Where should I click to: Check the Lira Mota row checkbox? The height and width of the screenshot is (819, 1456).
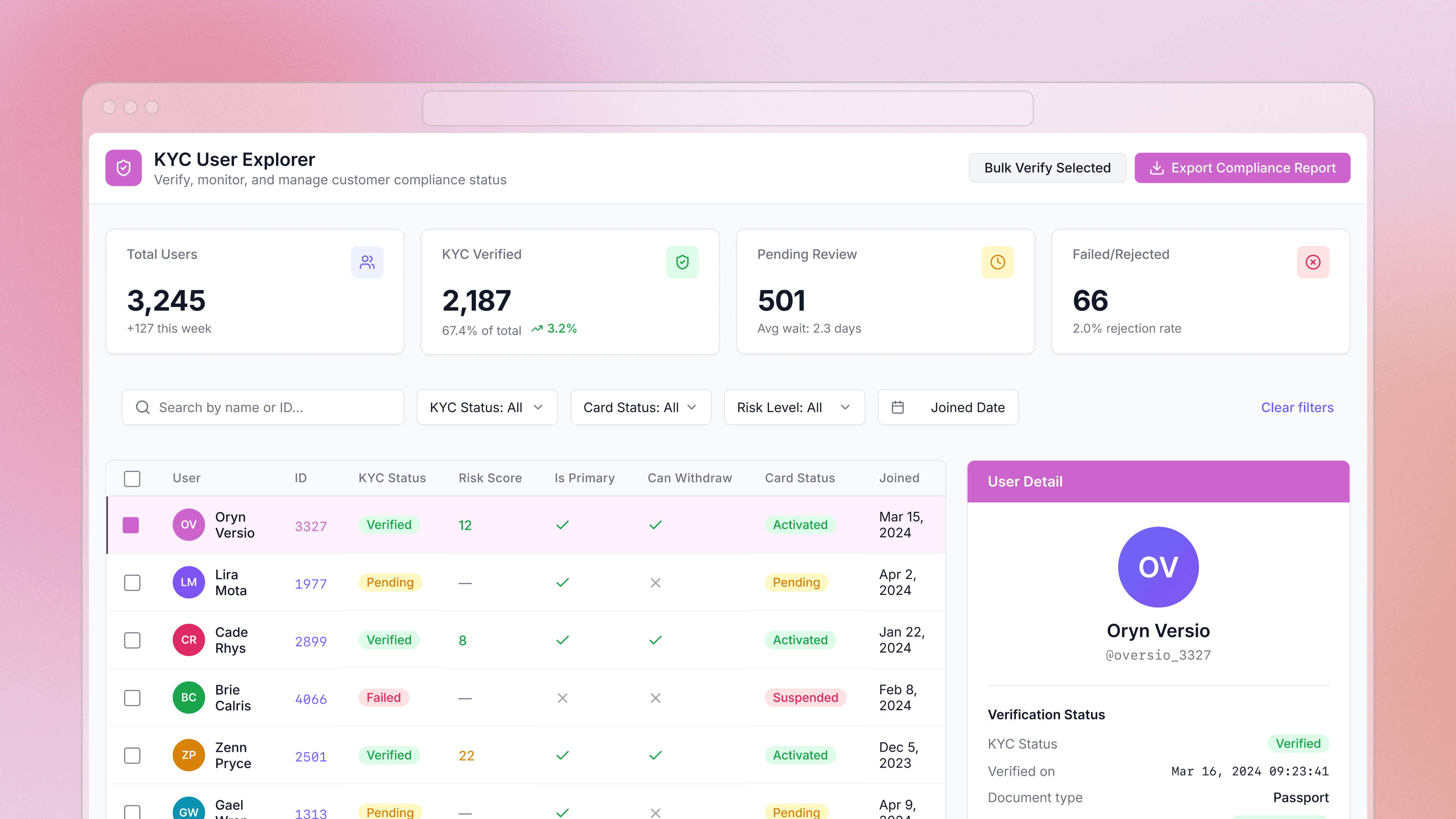(132, 583)
